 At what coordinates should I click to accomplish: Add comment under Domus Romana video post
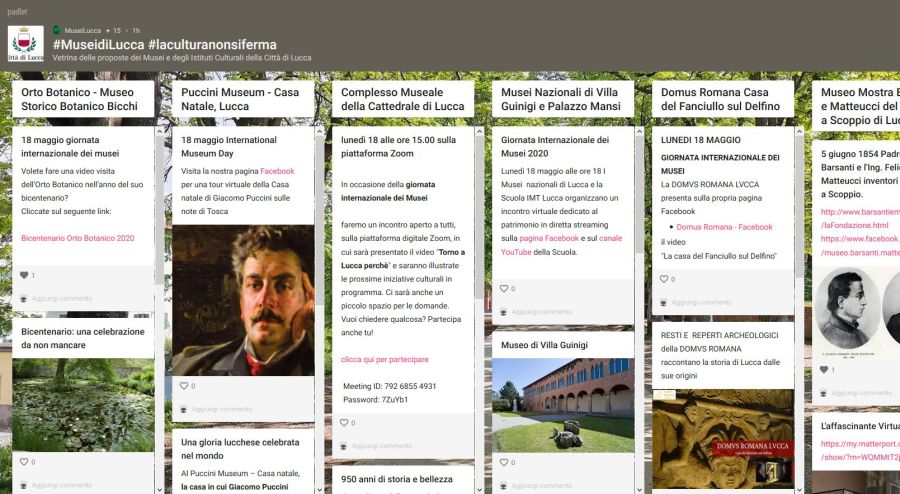701,302
